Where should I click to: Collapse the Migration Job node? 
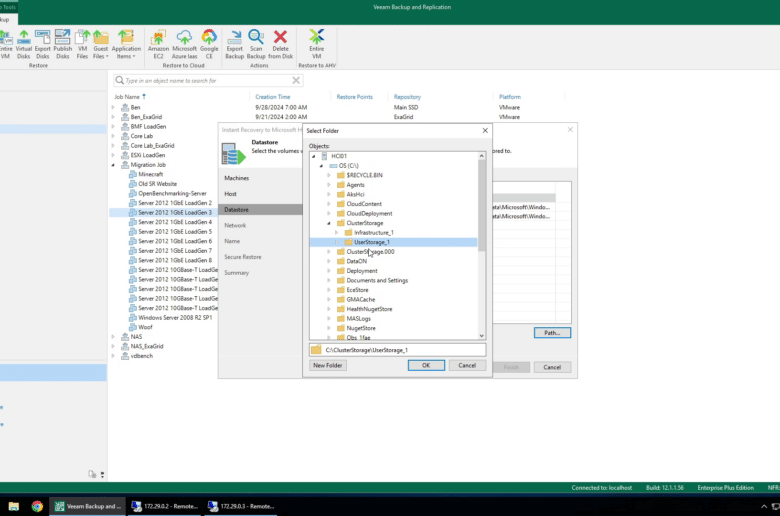pyautogui.click(x=113, y=165)
